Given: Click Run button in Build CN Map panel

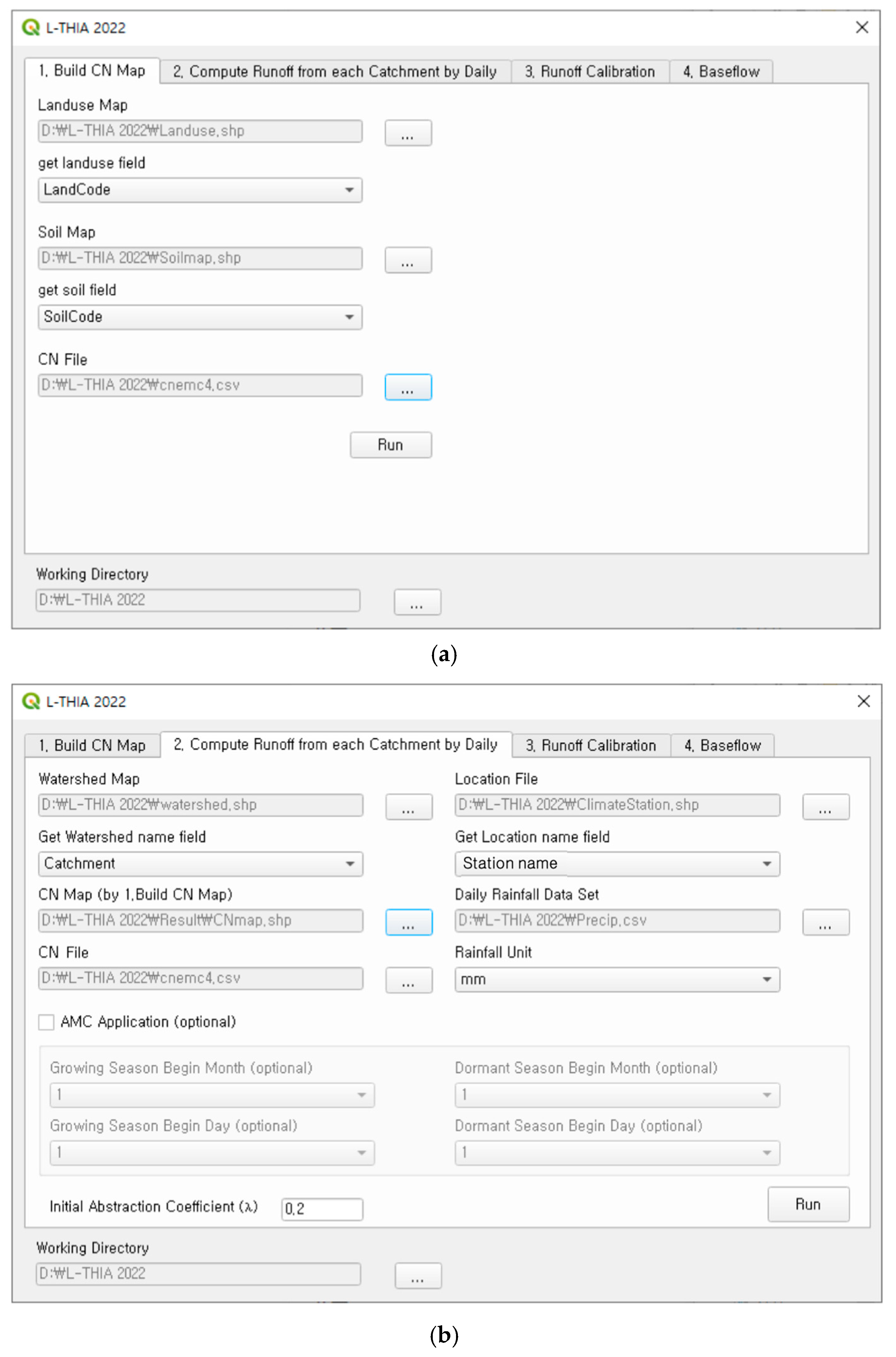Looking at the screenshot, I should click(x=390, y=445).
